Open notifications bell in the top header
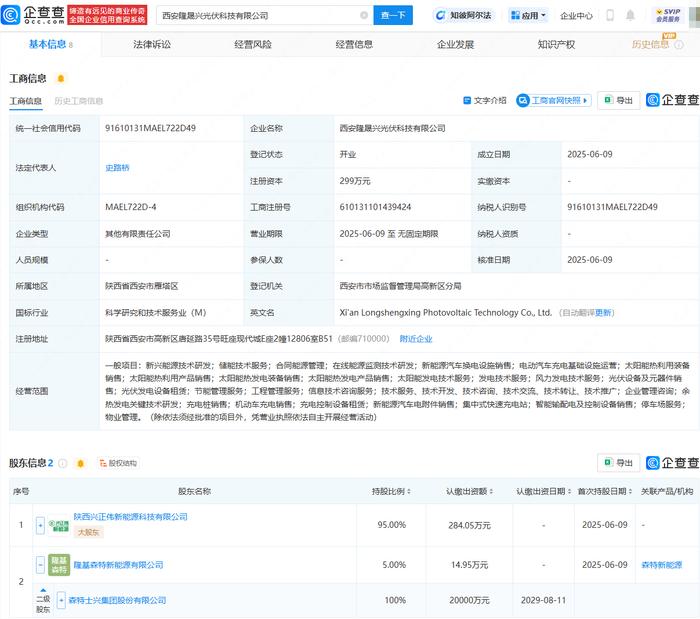Image resolution: width=700 pixels, height=619 pixels. (630, 15)
